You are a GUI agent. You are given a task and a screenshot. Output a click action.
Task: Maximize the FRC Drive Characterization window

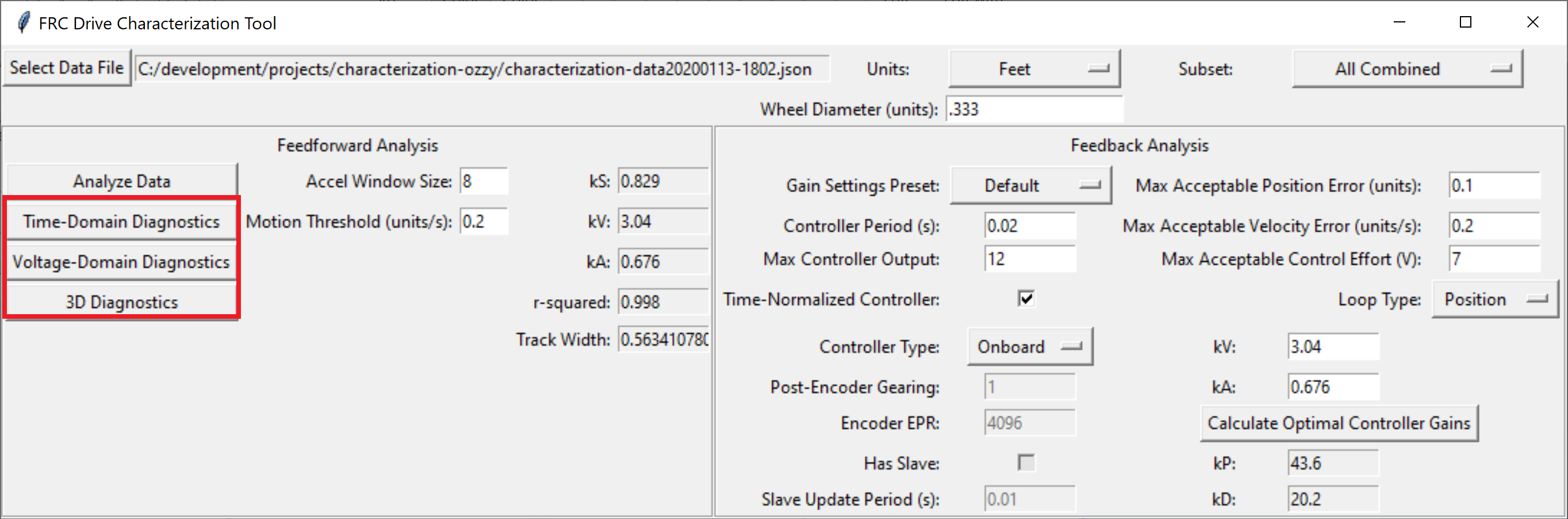[1466, 22]
